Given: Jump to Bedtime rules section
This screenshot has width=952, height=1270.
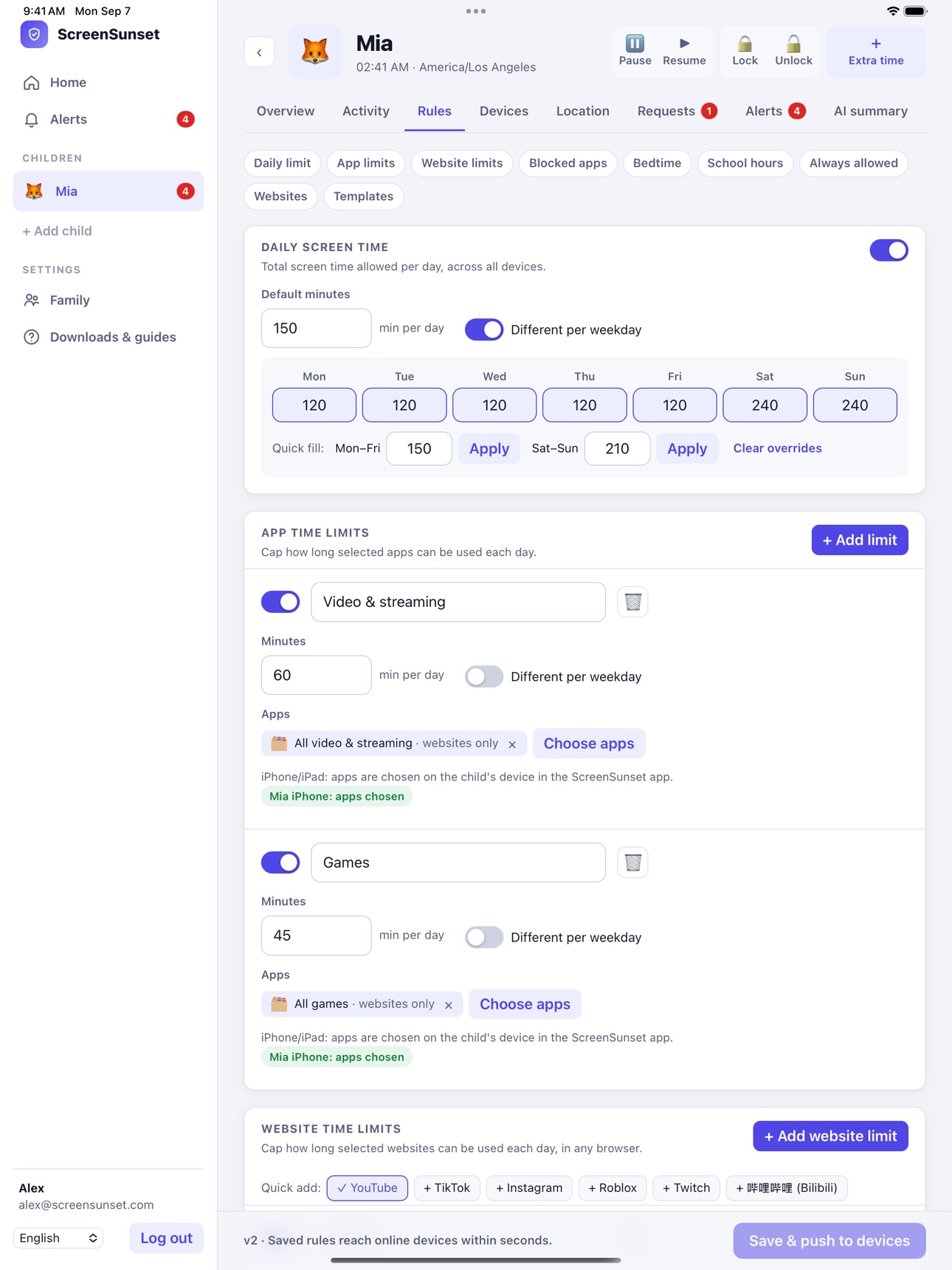Looking at the screenshot, I should 657,163.
